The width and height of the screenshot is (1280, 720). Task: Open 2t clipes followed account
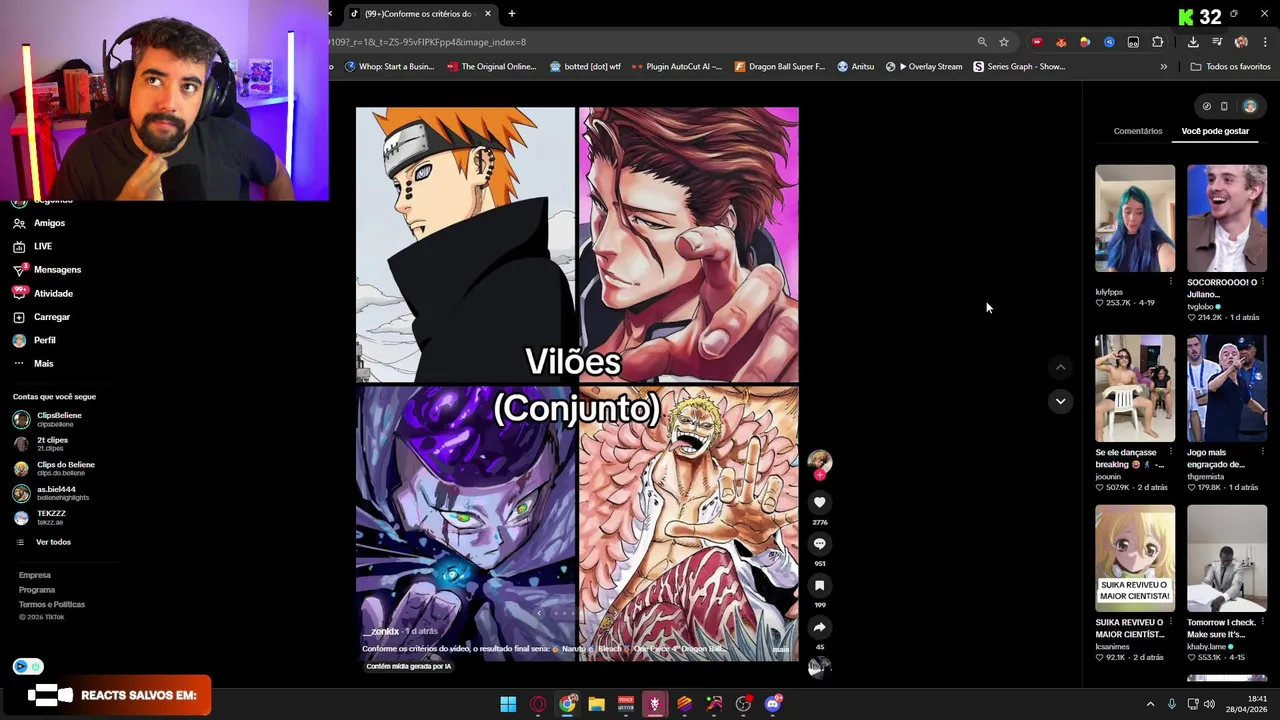[x=41, y=444]
